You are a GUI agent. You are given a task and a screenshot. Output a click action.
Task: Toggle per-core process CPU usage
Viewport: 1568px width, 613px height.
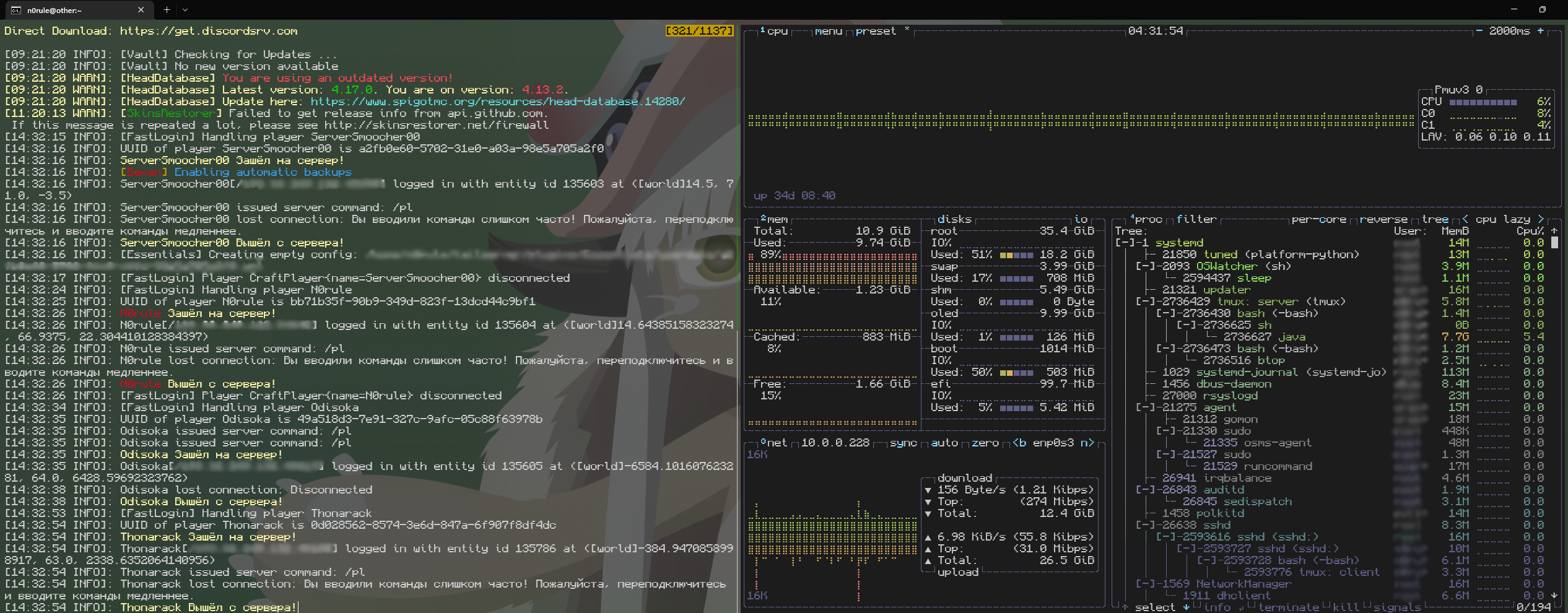coord(1319,219)
